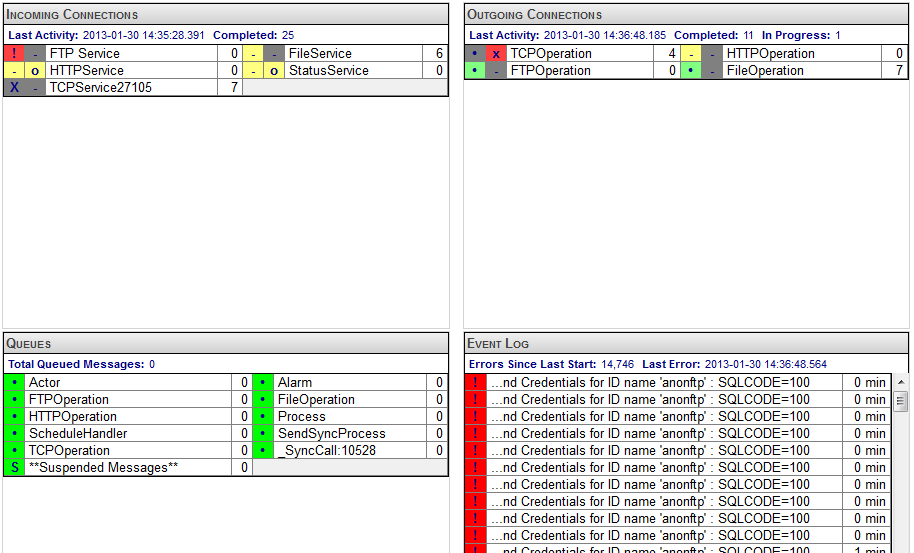
Task: Click green status dot beside outgoing FTPOperation
Action: (x=475, y=71)
